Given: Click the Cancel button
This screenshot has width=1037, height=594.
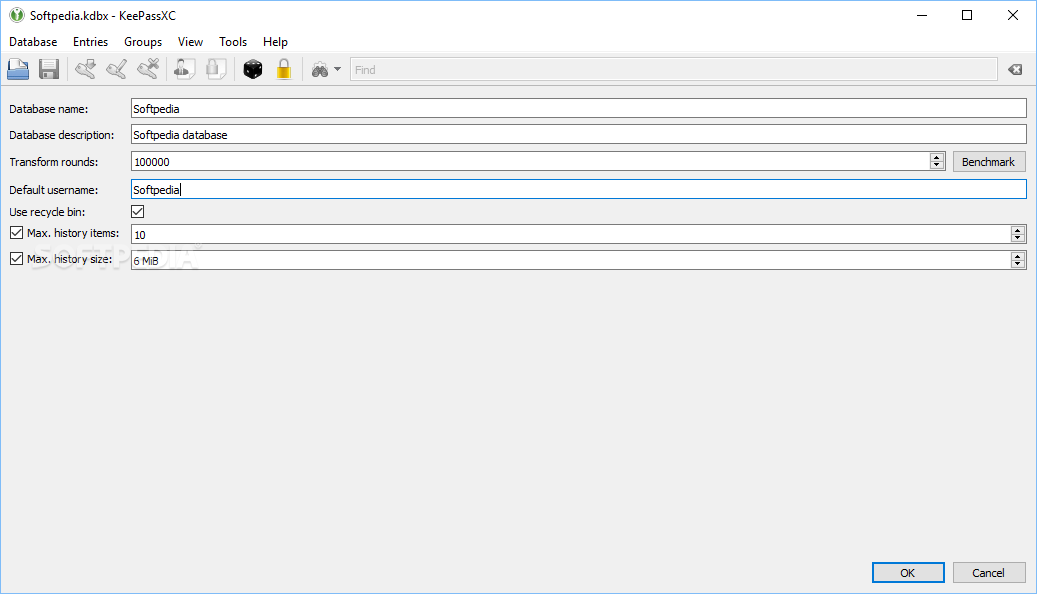Looking at the screenshot, I should [x=989, y=573].
